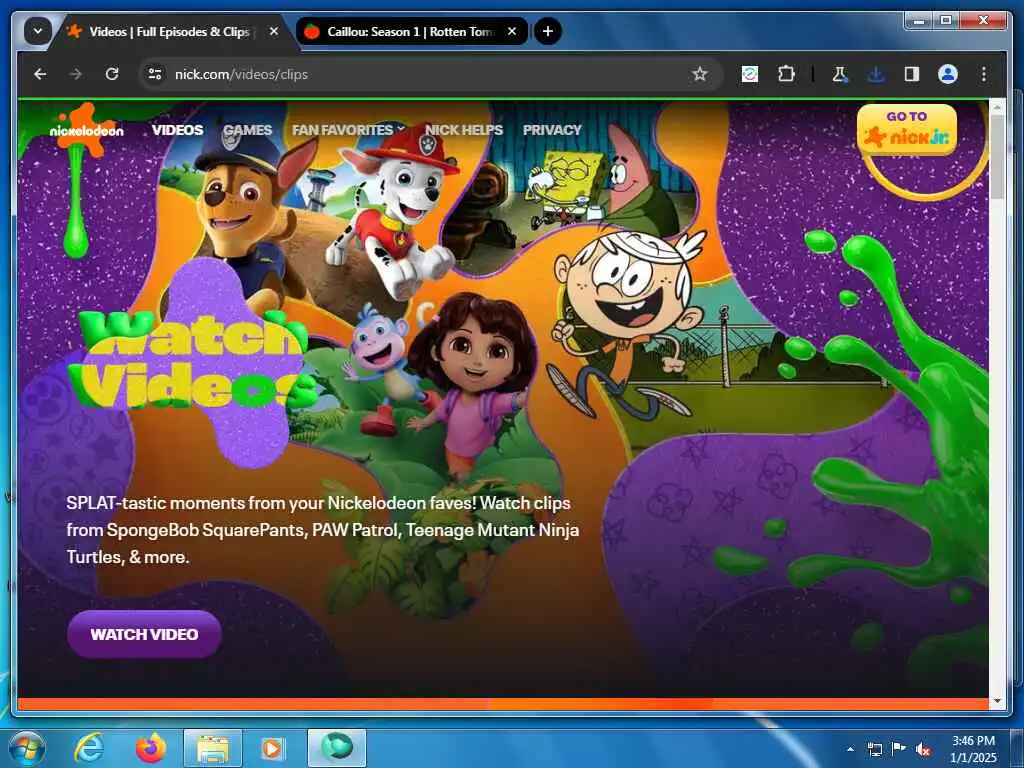Close the Caillou Rotten Tomatoes tab

(x=512, y=31)
